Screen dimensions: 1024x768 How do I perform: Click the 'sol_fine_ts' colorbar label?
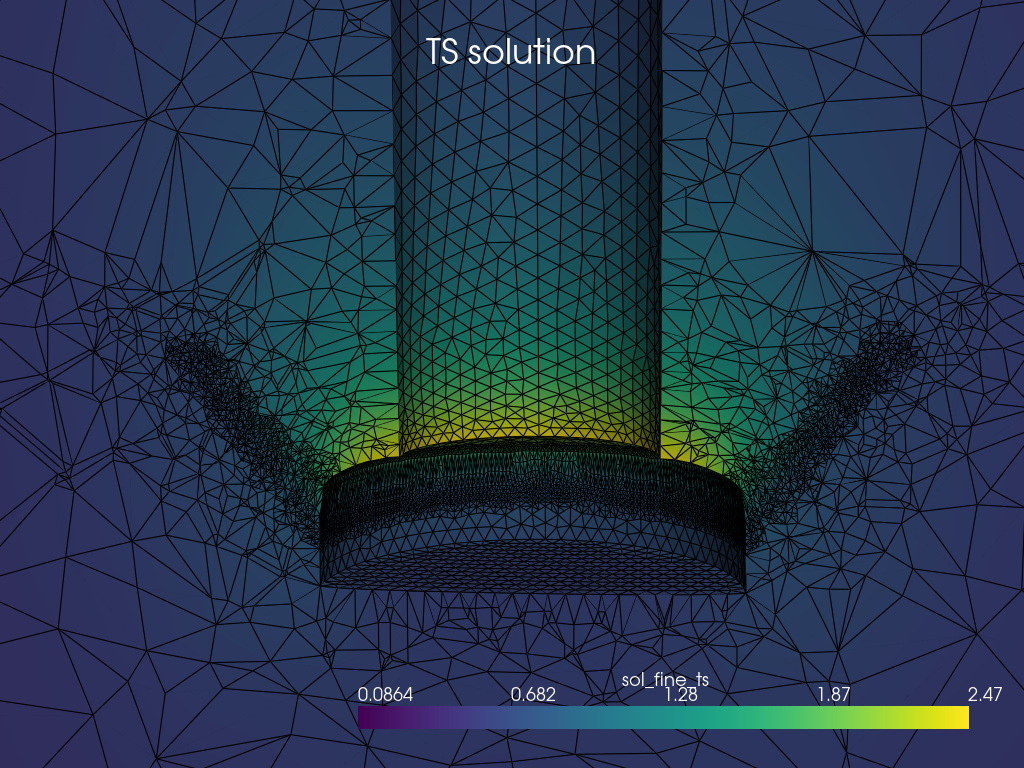pyautogui.click(x=665, y=680)
